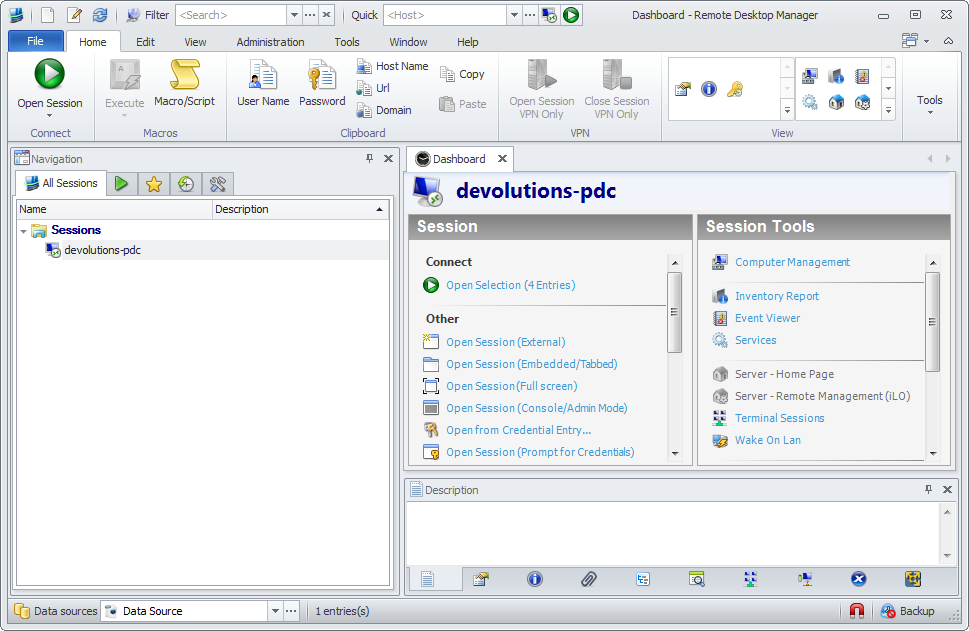Click the blue X icon in Description toolbar
This screenshot has width=969, height=631.
pos(858,579)
